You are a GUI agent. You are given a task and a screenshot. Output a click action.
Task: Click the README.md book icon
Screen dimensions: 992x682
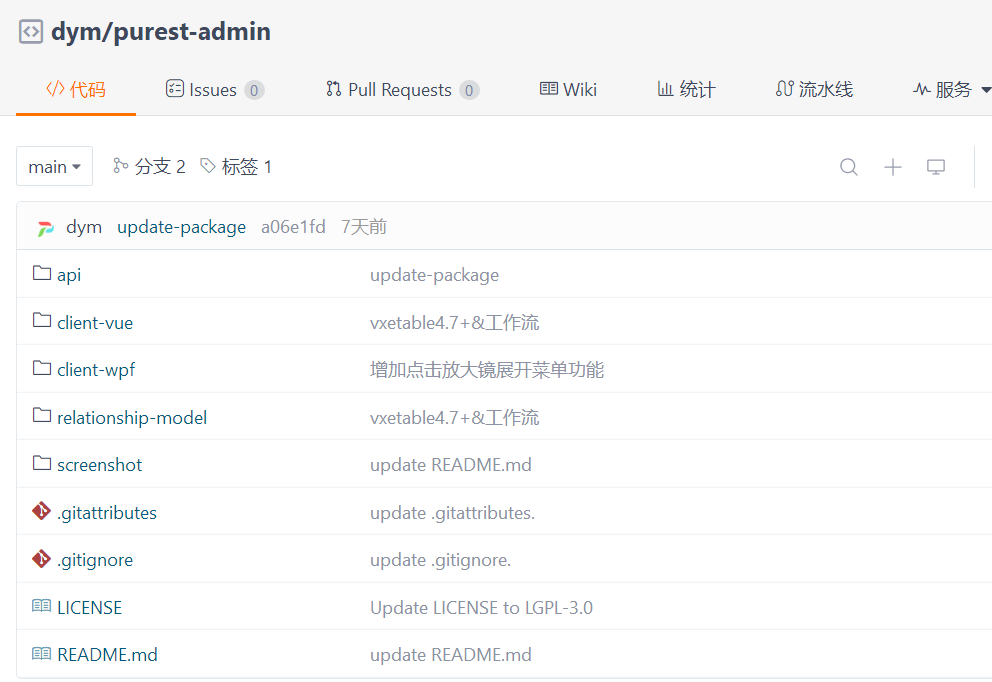tap(41, 654)
